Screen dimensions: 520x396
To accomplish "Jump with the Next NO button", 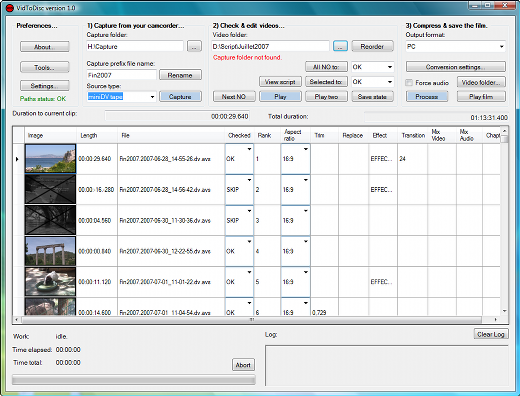I will click(234, 97).
